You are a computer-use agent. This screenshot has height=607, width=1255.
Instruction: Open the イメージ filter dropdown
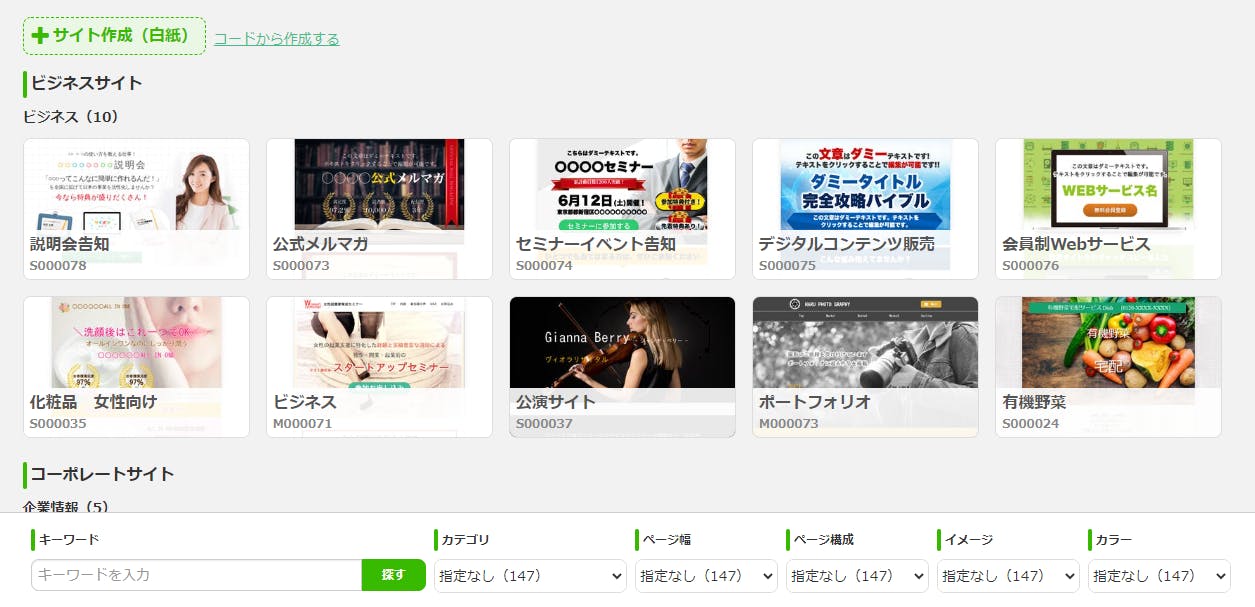pyautogui.click(x=1008, y=576)
